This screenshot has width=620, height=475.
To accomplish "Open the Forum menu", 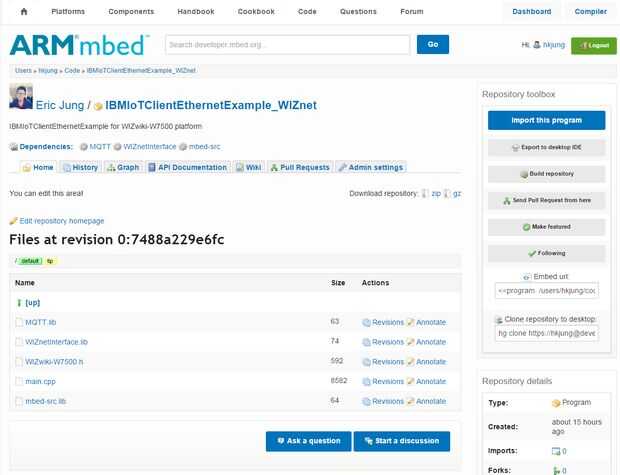I will click(412, 11).
